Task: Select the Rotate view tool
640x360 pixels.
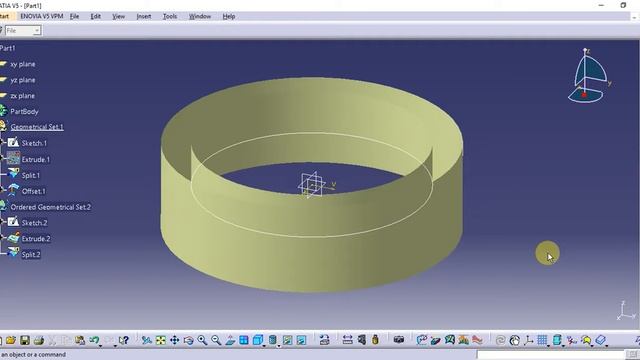Action: 189,340
